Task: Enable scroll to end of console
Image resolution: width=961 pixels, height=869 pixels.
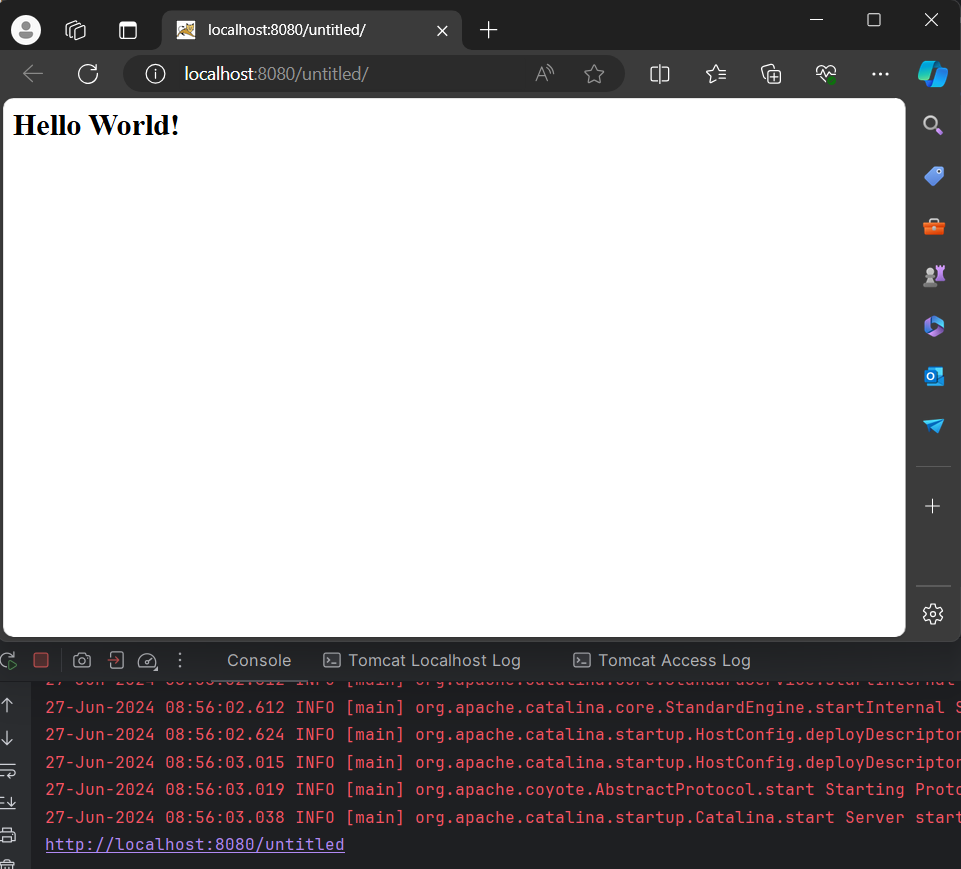Action: [x=8, y=802]
